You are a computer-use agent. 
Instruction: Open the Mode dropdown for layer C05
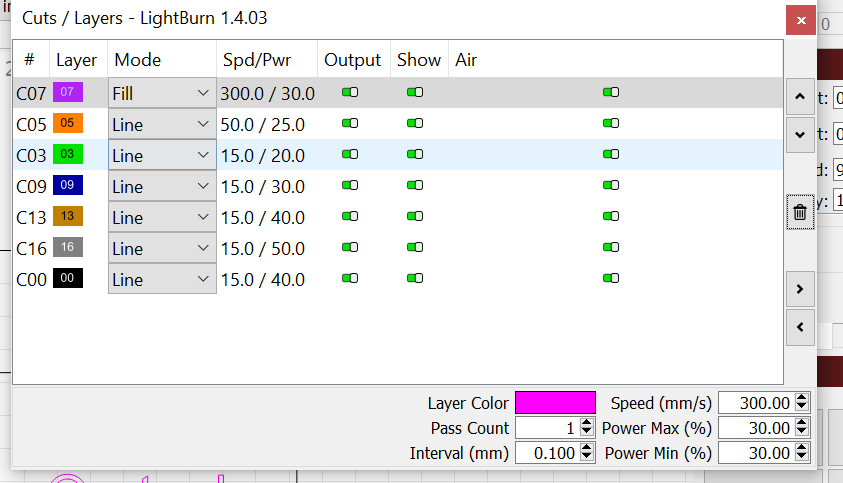162,124
